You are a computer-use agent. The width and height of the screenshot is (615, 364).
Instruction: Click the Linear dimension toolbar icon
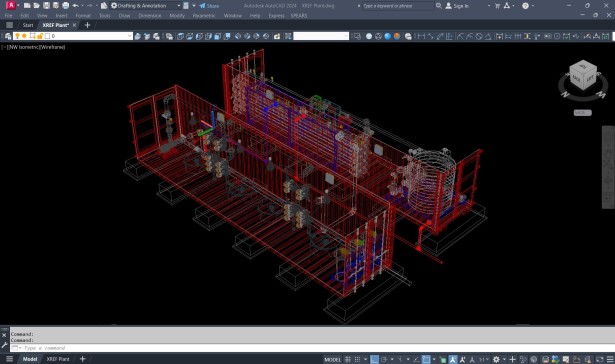point(421,36)
